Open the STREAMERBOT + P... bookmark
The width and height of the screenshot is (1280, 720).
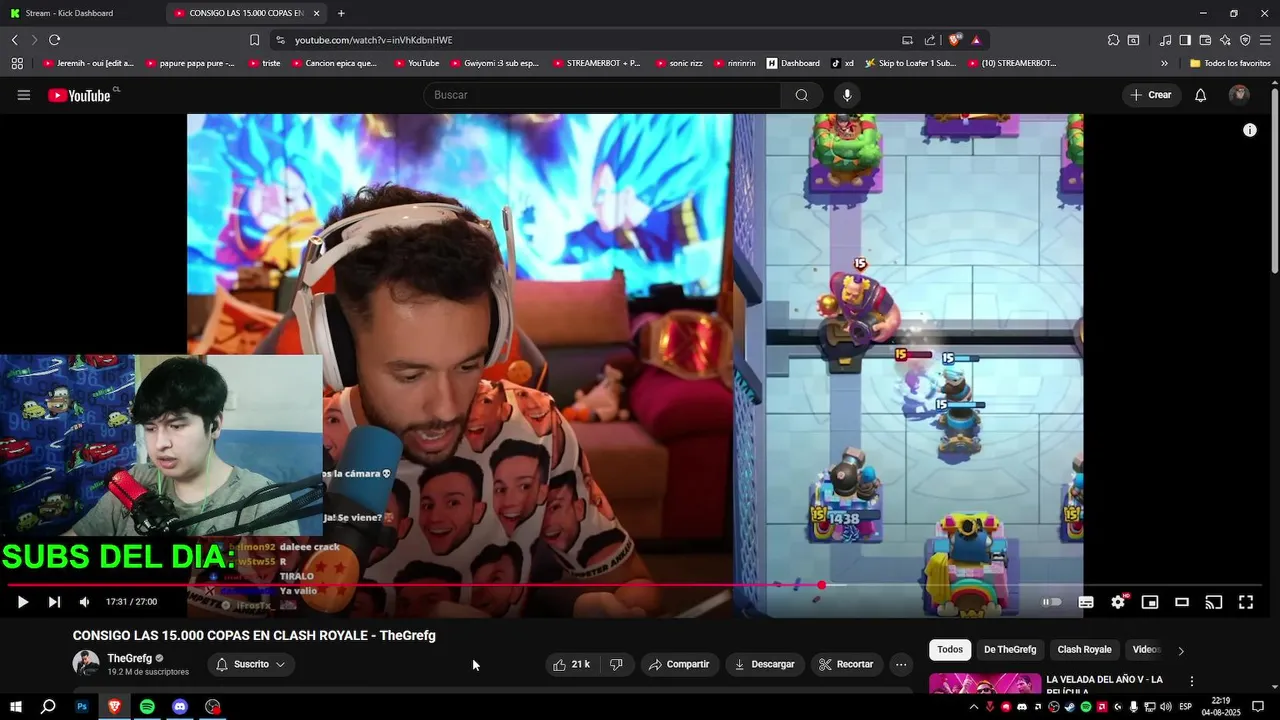[596, 63]
